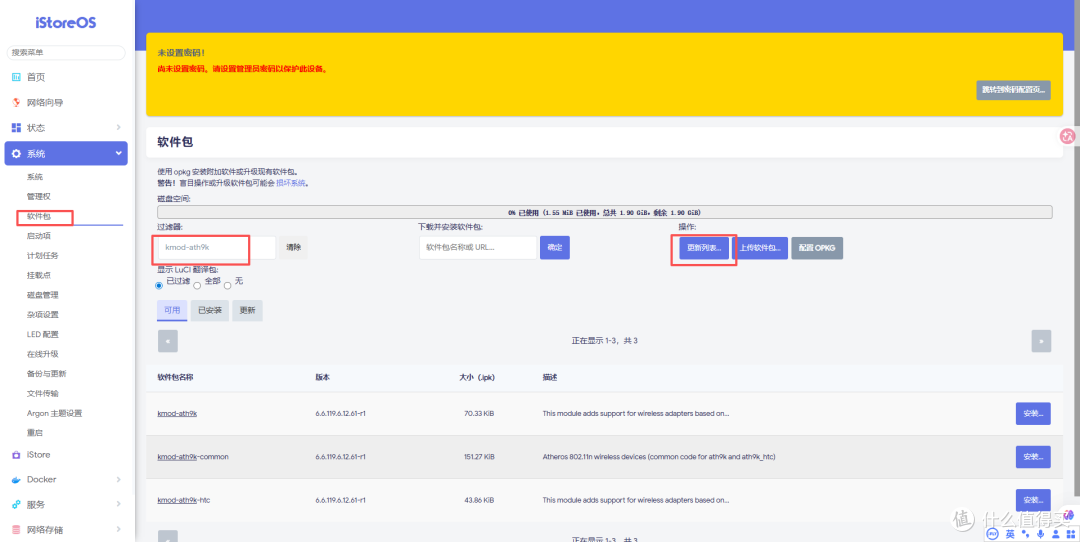Click the iStore shop icon
The width and height of the screenshot is (1080, 542).
[x=17, y=455]
